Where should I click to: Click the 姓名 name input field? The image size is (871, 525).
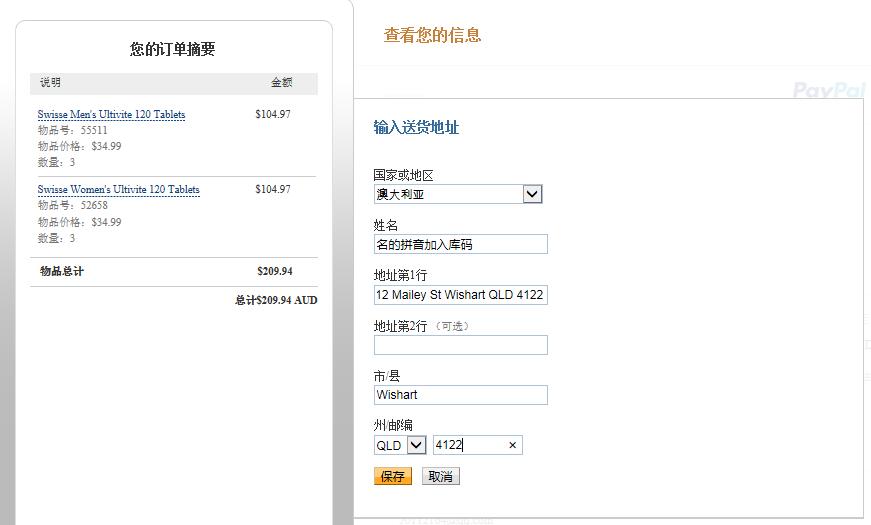(460, 244)
